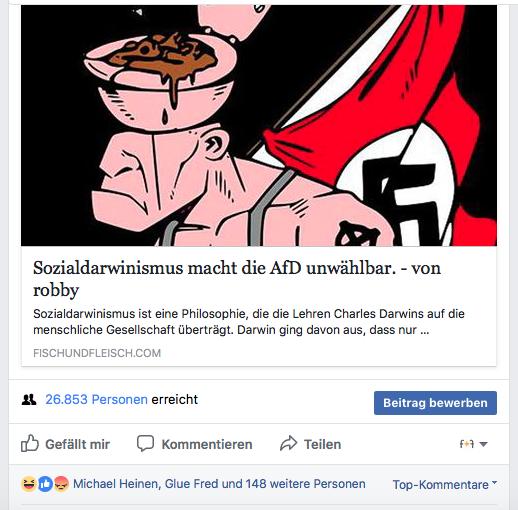Screen dimensions: 518x510
Task: Click the laughing Haha reaction emoji
Action: (29, 484)
